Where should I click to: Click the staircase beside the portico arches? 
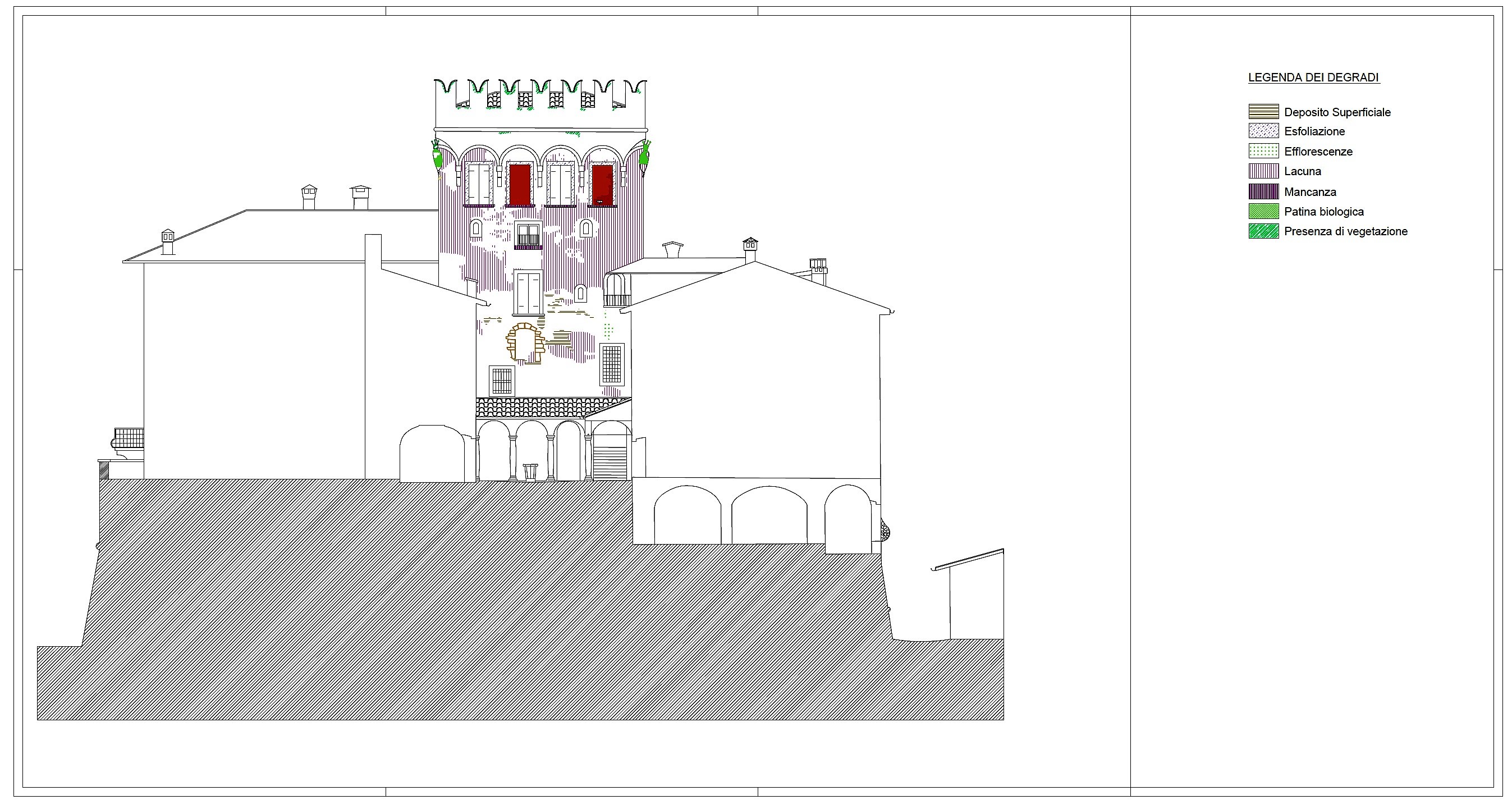point(611,463)
